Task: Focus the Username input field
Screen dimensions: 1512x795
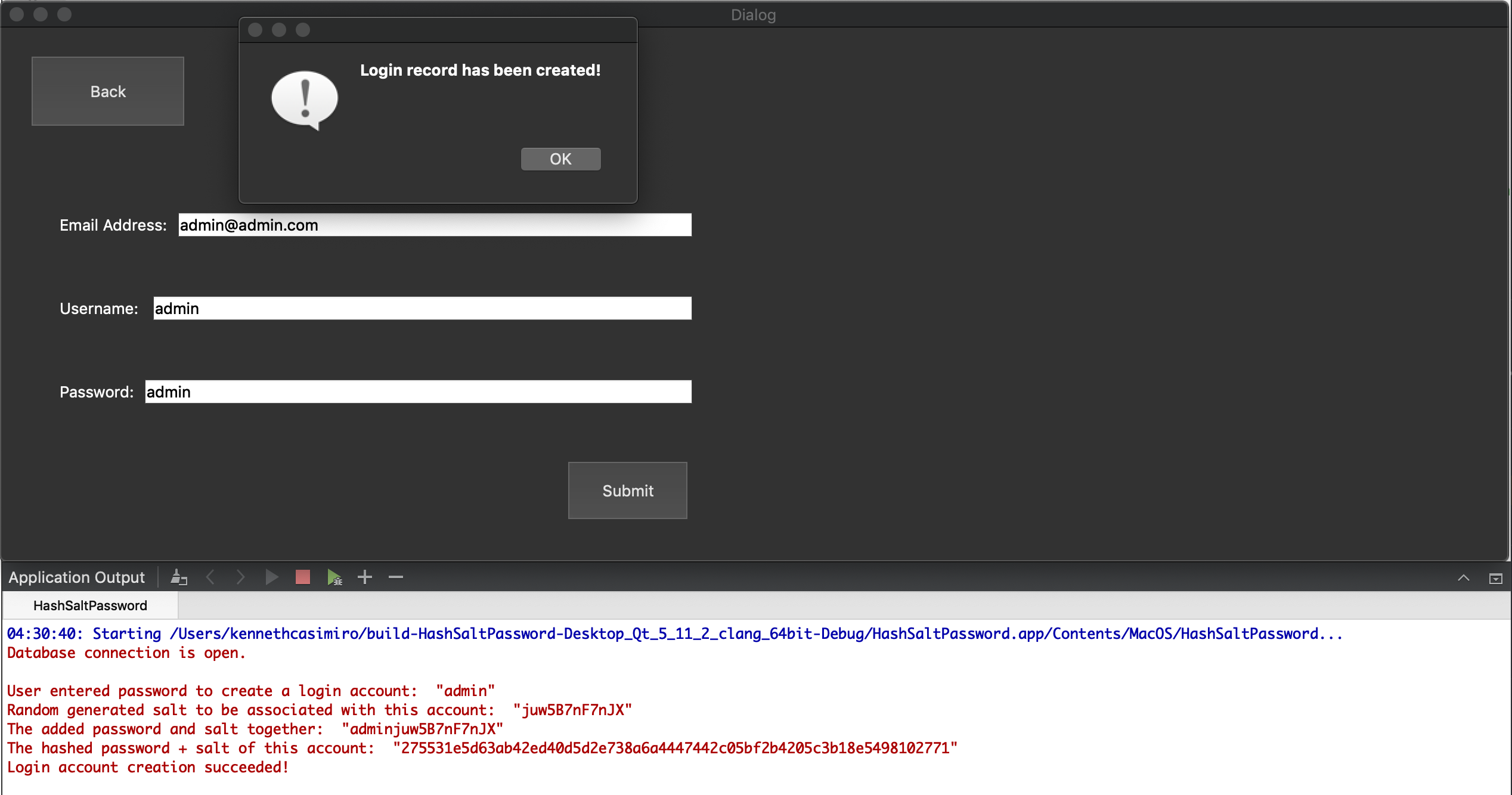Action: tap(423, 308)
